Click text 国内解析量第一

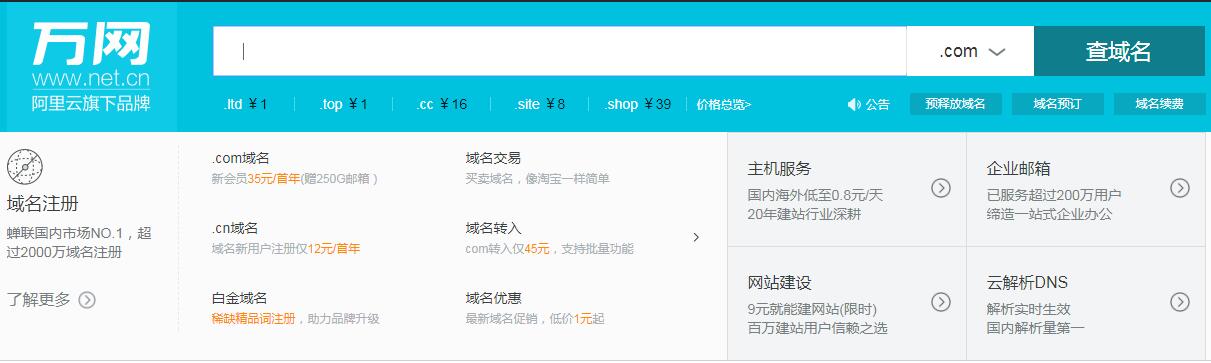point(1035,328)
